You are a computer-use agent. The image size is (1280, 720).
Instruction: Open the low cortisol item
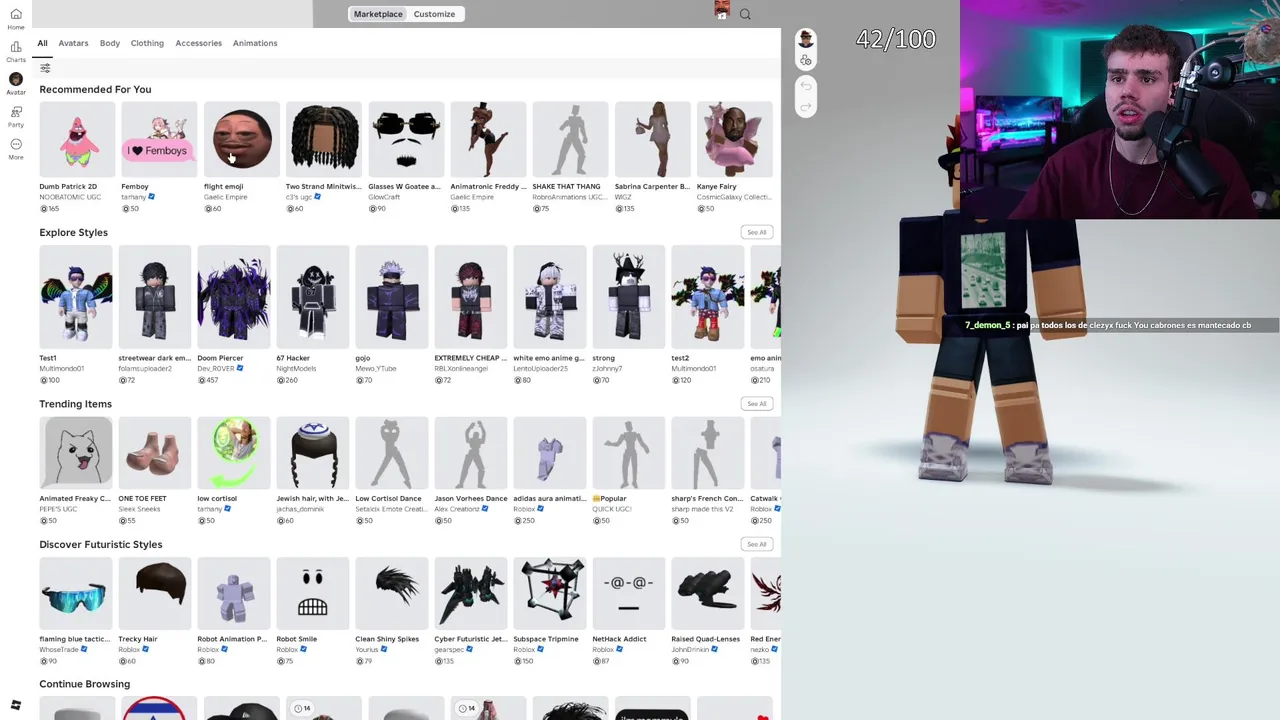point(234,453)
